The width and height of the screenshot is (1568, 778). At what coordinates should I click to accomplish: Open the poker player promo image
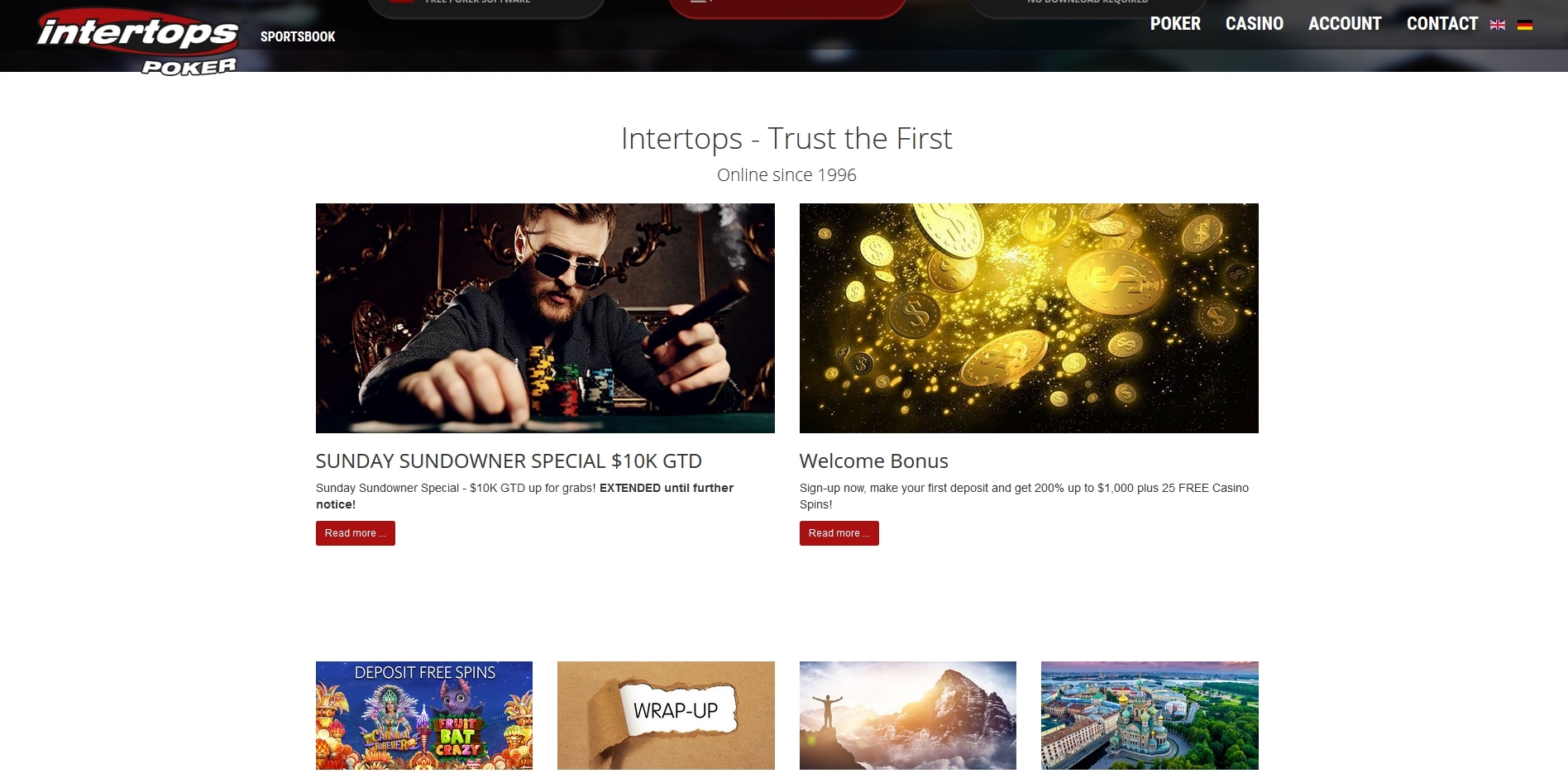click(545, 318)
